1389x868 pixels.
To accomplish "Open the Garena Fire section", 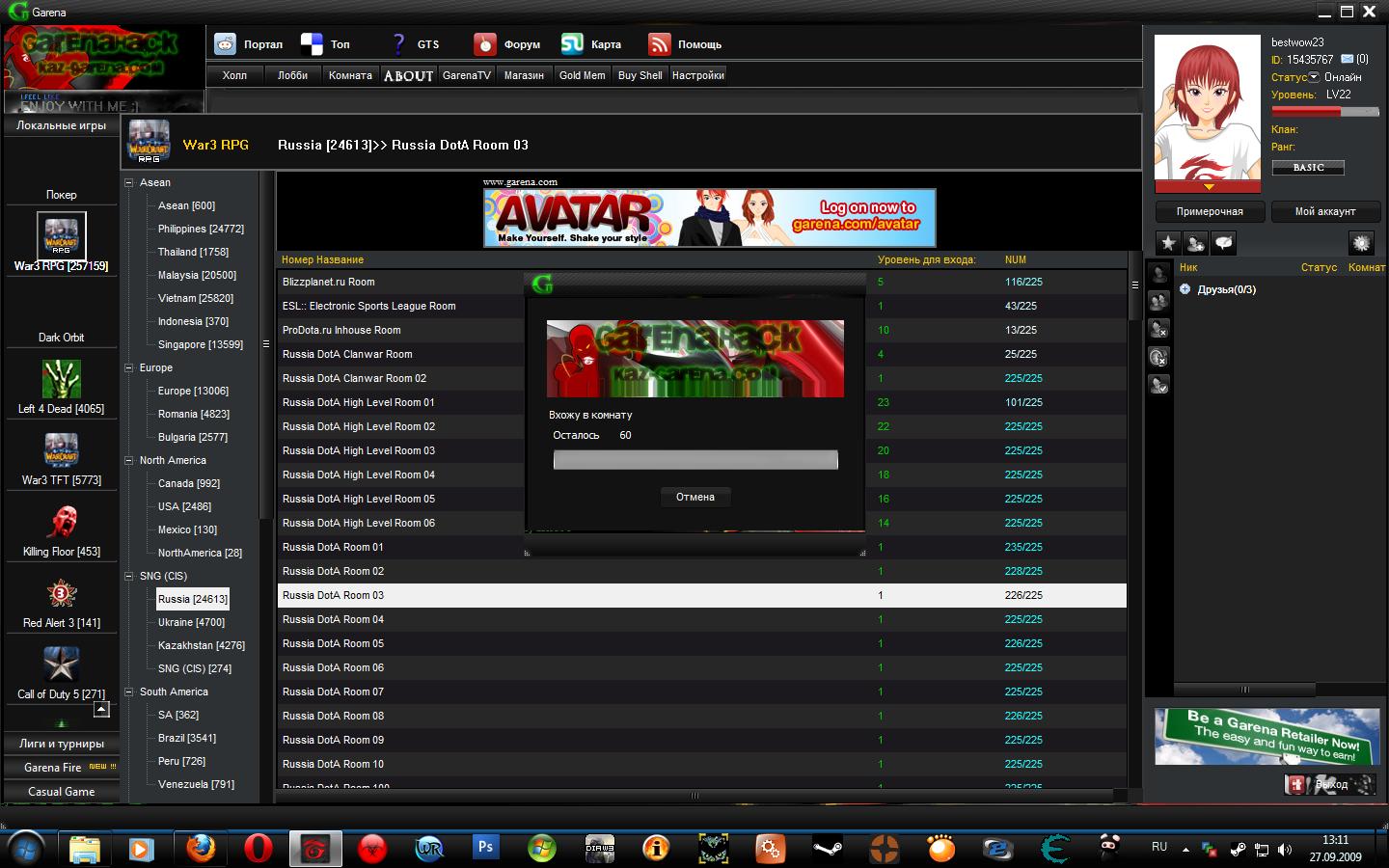I will [62, 768].
